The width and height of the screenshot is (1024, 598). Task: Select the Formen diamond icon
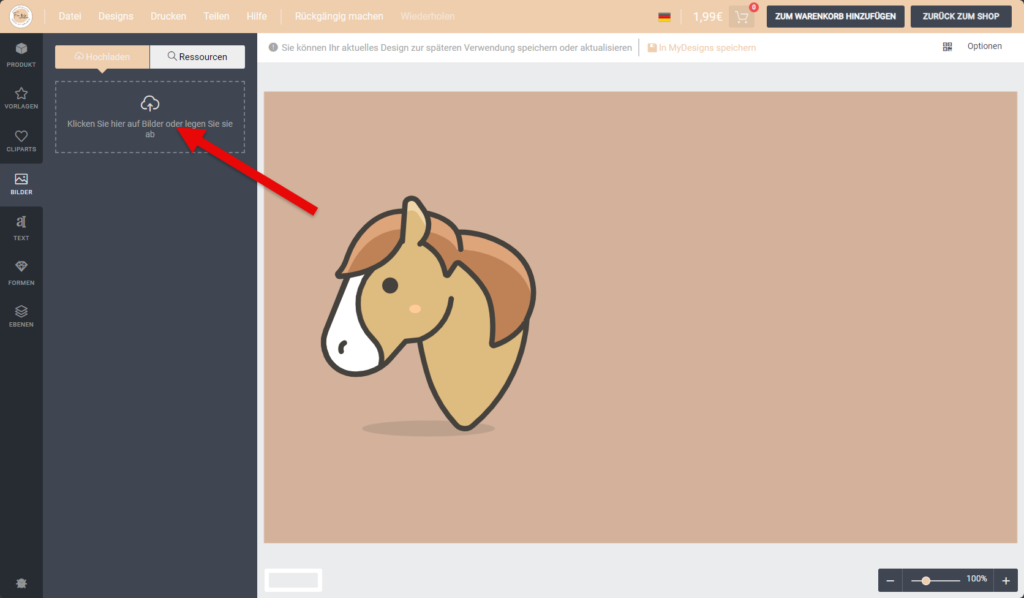pos(21,271)
